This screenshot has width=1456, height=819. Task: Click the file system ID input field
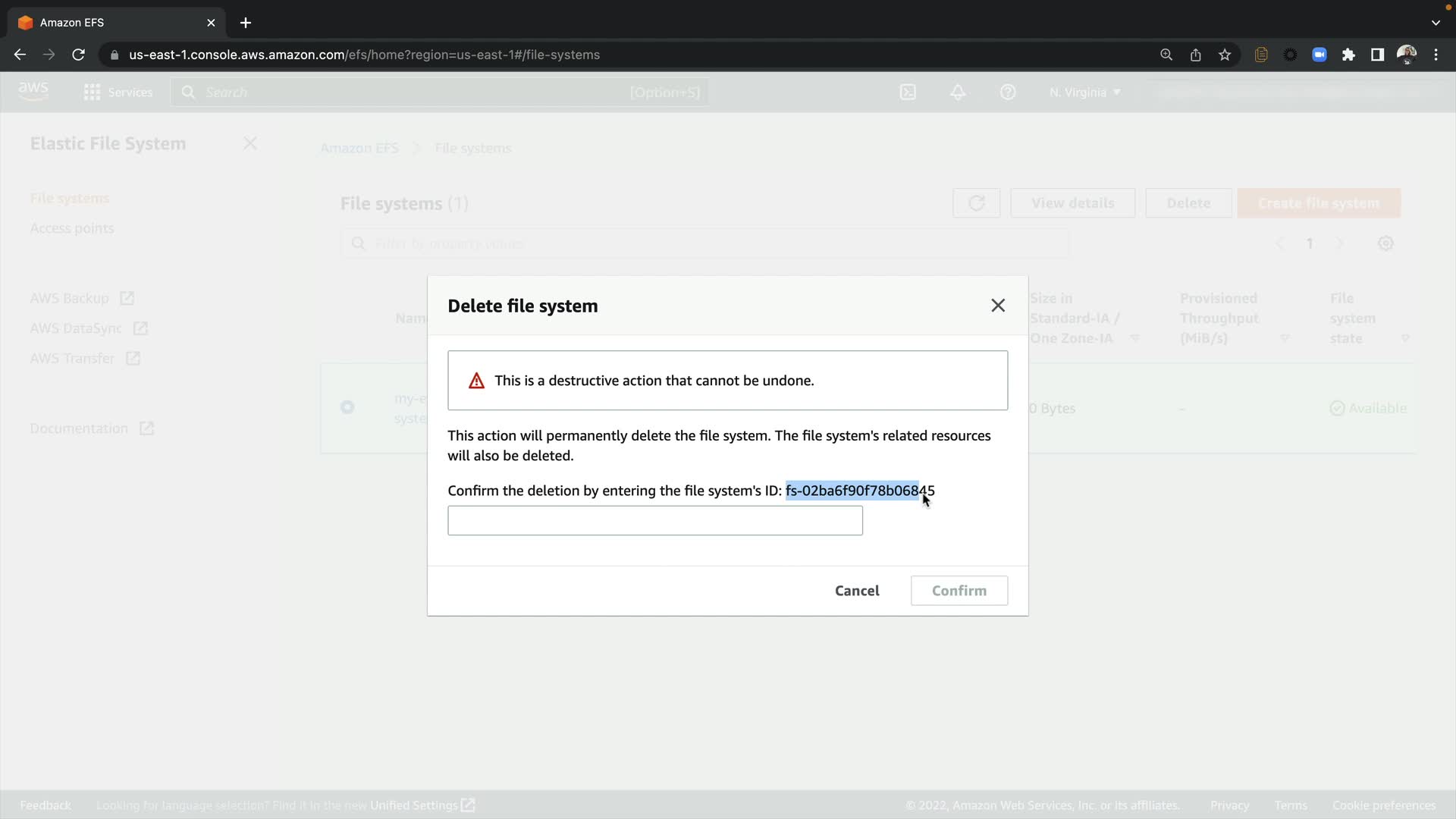tap(654, 521)
